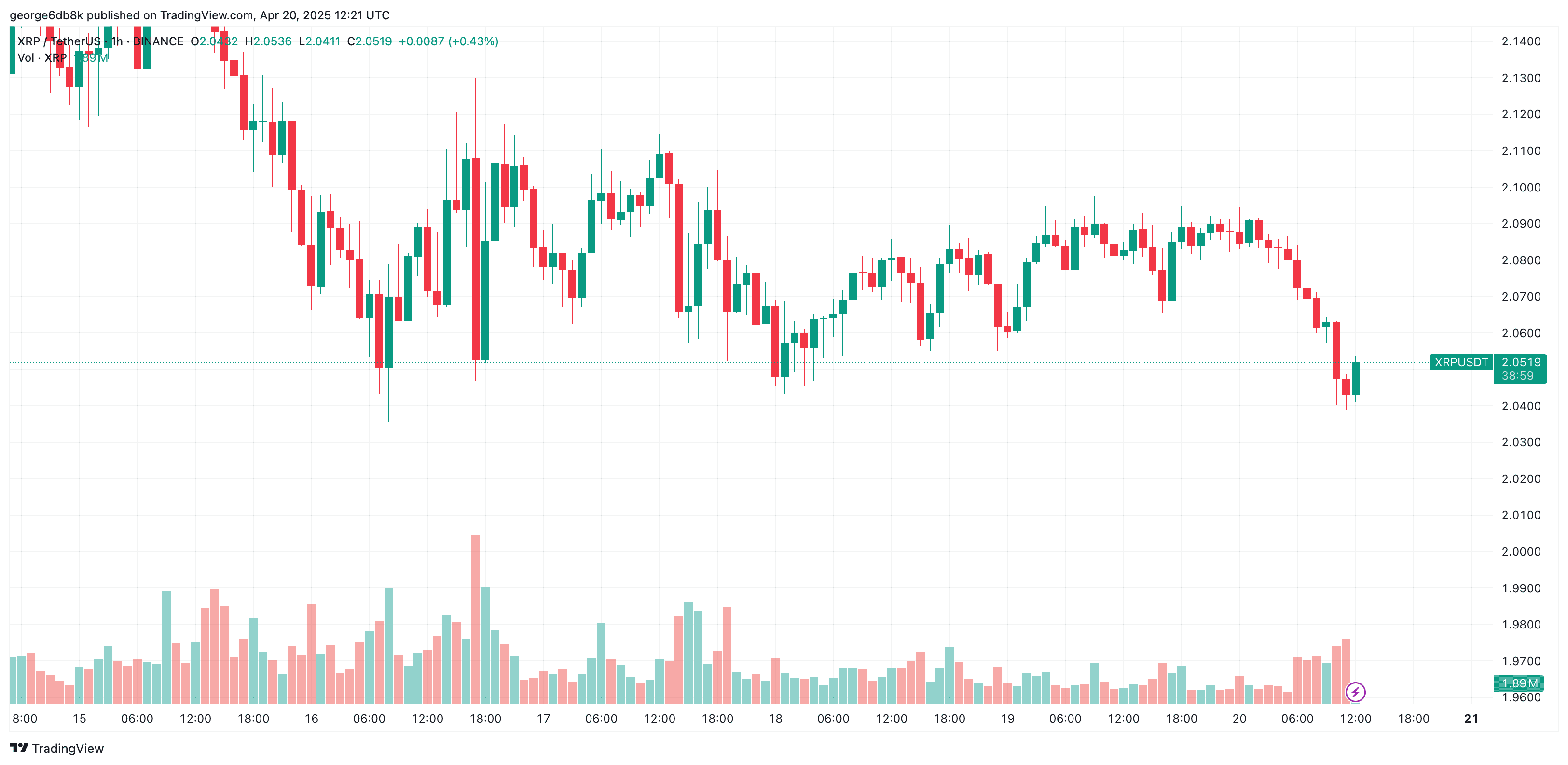The image size is (1568, 765).
Task: Click the 2.1400 price axis label
Action: [x=1521, y=41]
